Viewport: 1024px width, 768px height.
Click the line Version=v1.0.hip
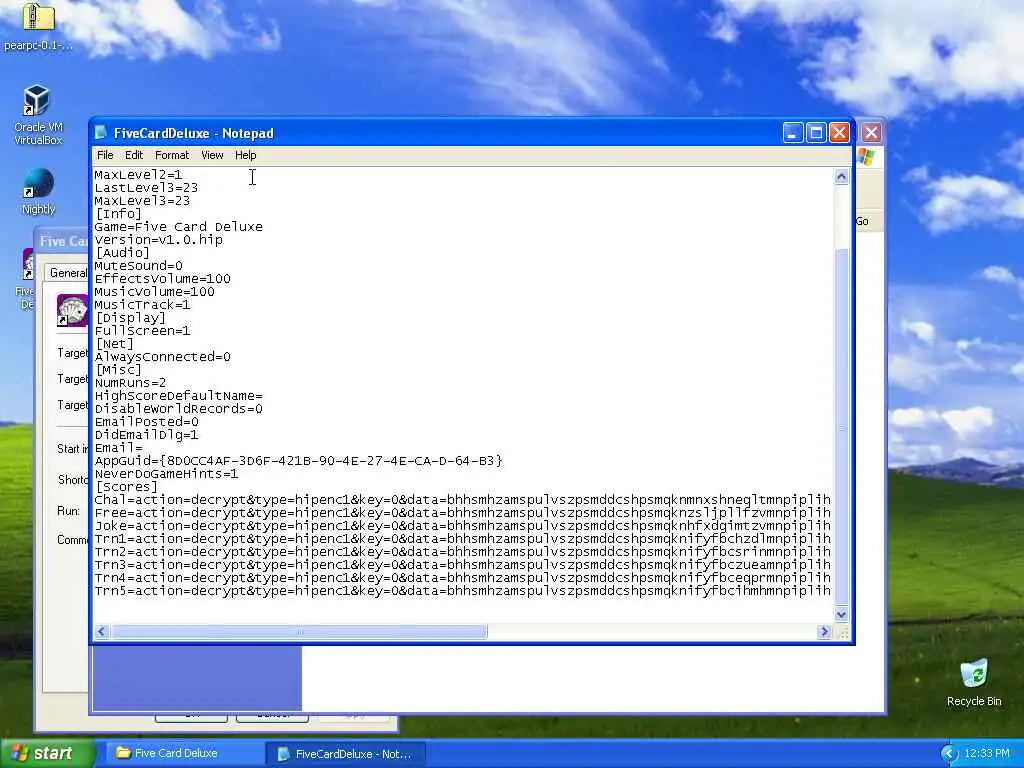pyautogui.click(x=159, y=240)
